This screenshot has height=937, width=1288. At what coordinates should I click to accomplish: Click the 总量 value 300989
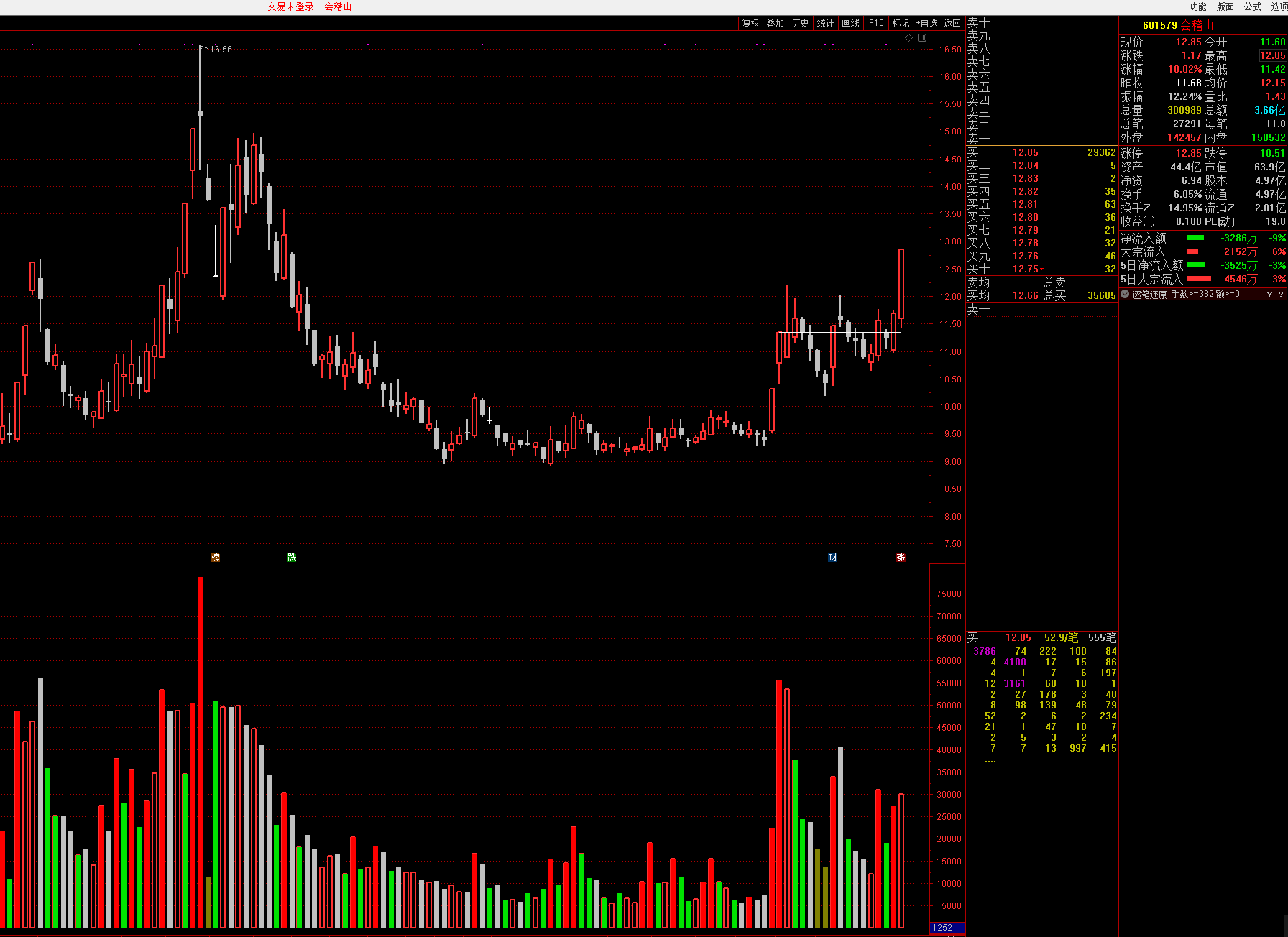click(x=1184, y=110)
